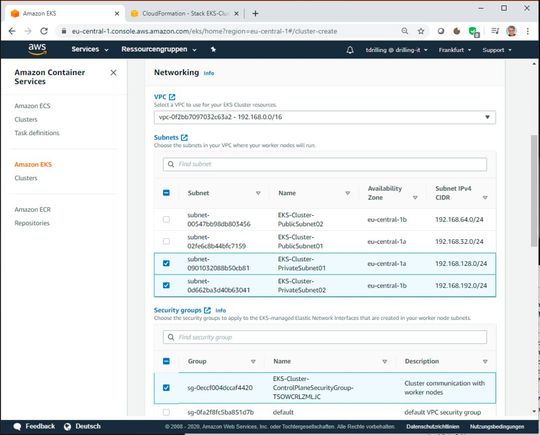Reload the page with refresh icon
Image resolution: width=540 pixels, height=435 pixels.
coord(44,31)
